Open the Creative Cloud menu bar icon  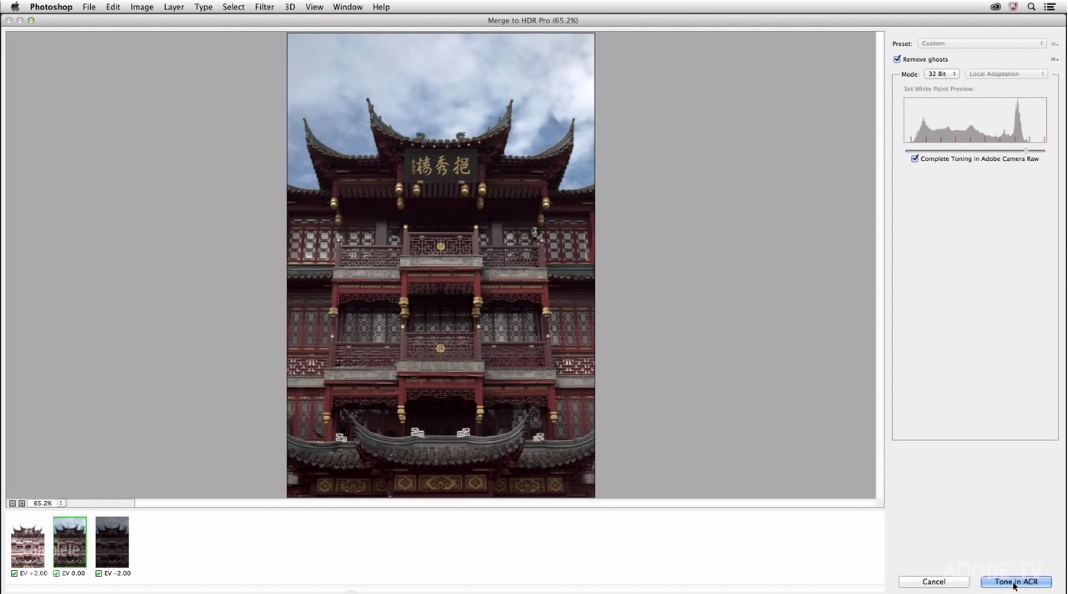pos(995,7)
